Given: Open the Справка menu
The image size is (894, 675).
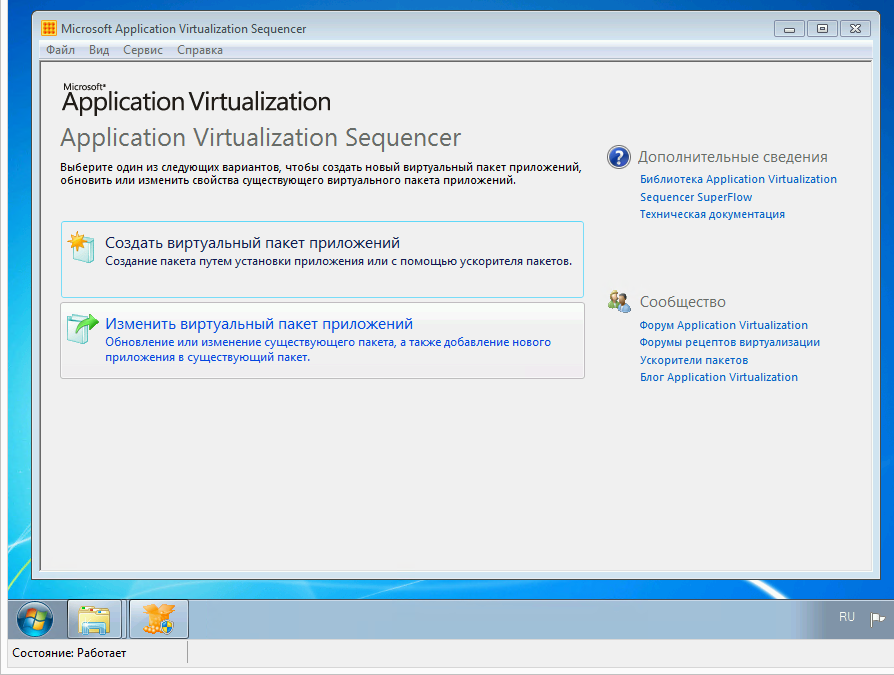Looking at the screenshot, I should pos(200,50).
